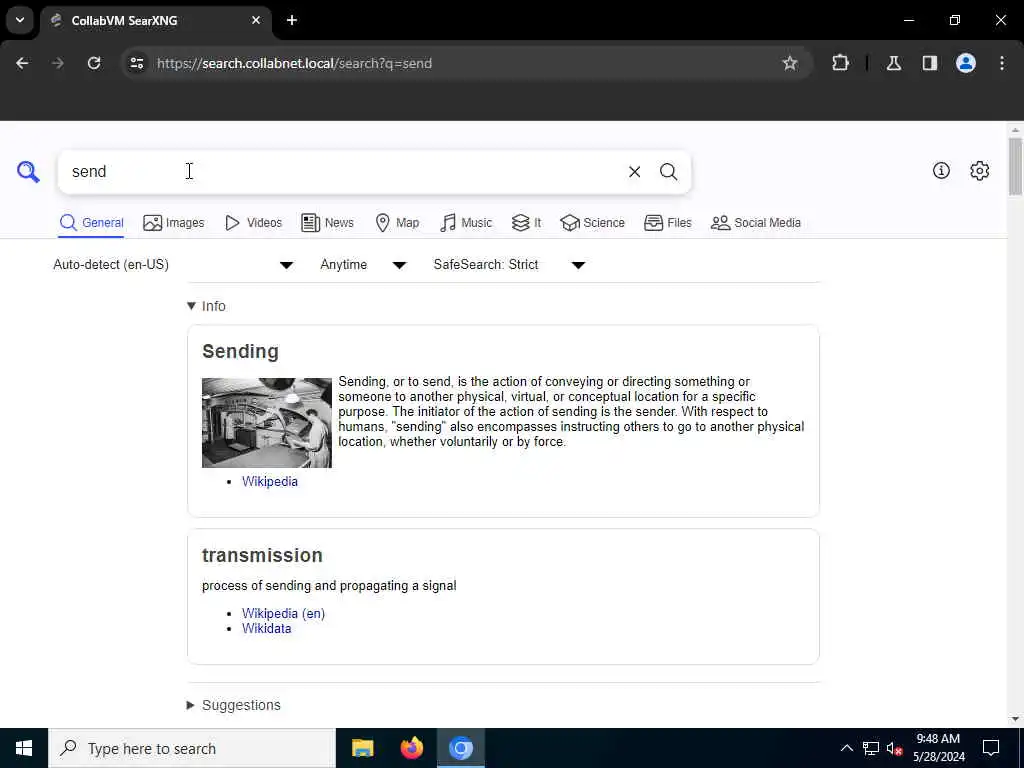1024x768 pixels.
Task: Switch to the Map tab
Action: click(397, 223)
